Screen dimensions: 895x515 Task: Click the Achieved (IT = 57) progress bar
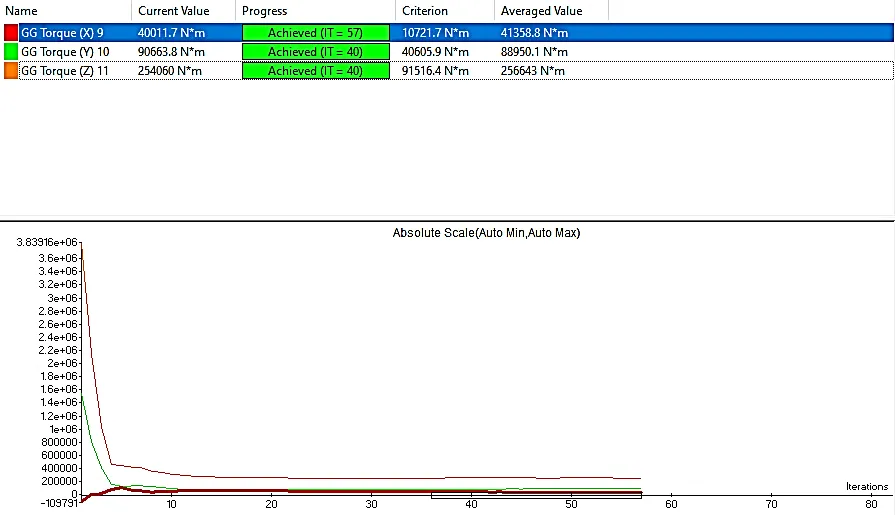click(315, 33)
